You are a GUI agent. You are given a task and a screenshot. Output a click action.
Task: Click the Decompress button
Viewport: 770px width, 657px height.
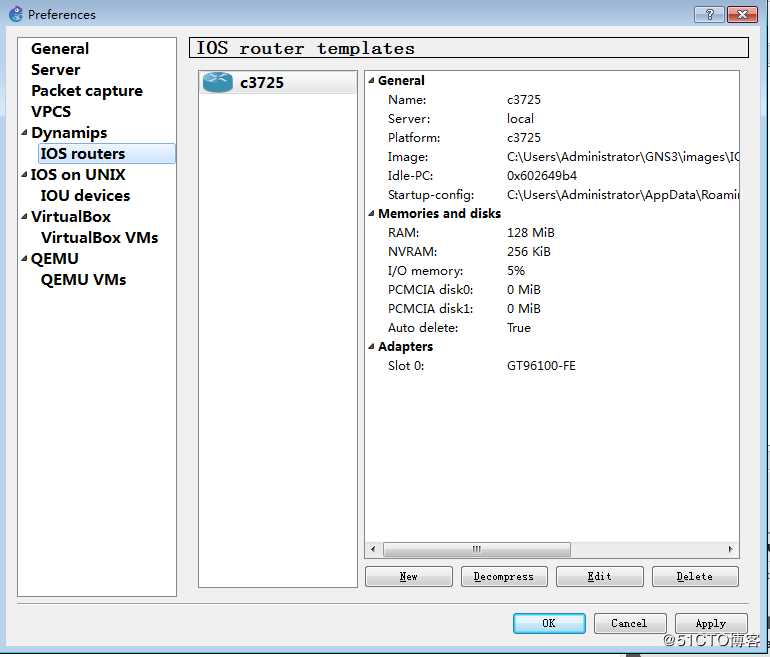point(504,576)
